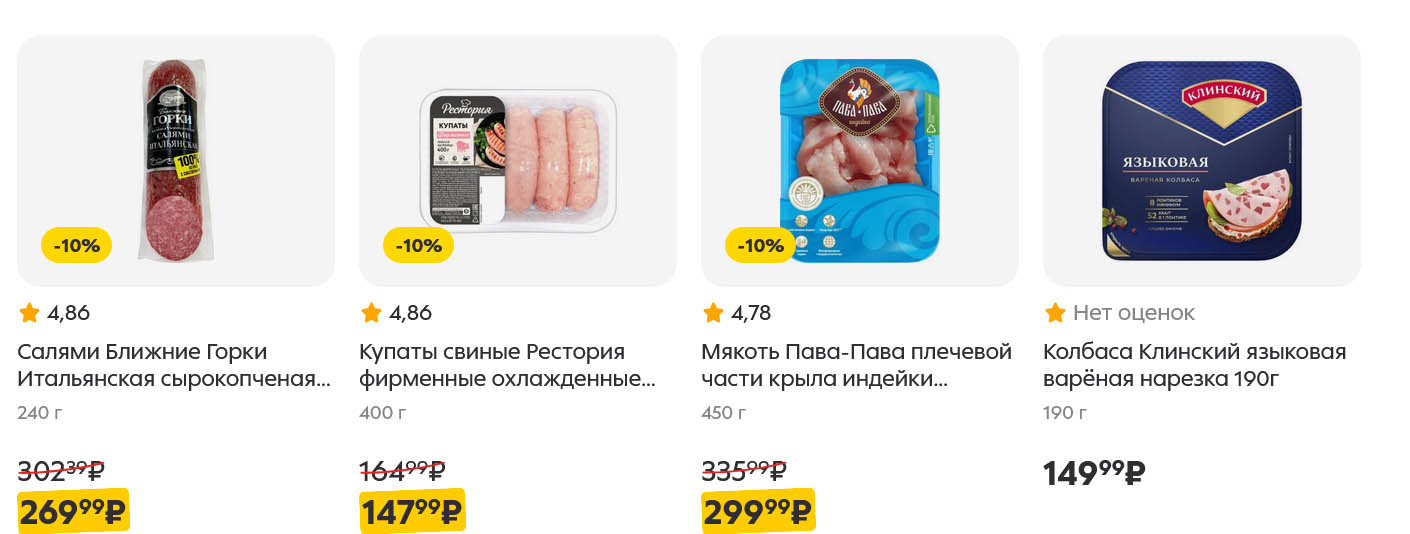Open the Салями Ближние Горки product photo
This screenshot has height=534, width=1410.
point(176,160)
